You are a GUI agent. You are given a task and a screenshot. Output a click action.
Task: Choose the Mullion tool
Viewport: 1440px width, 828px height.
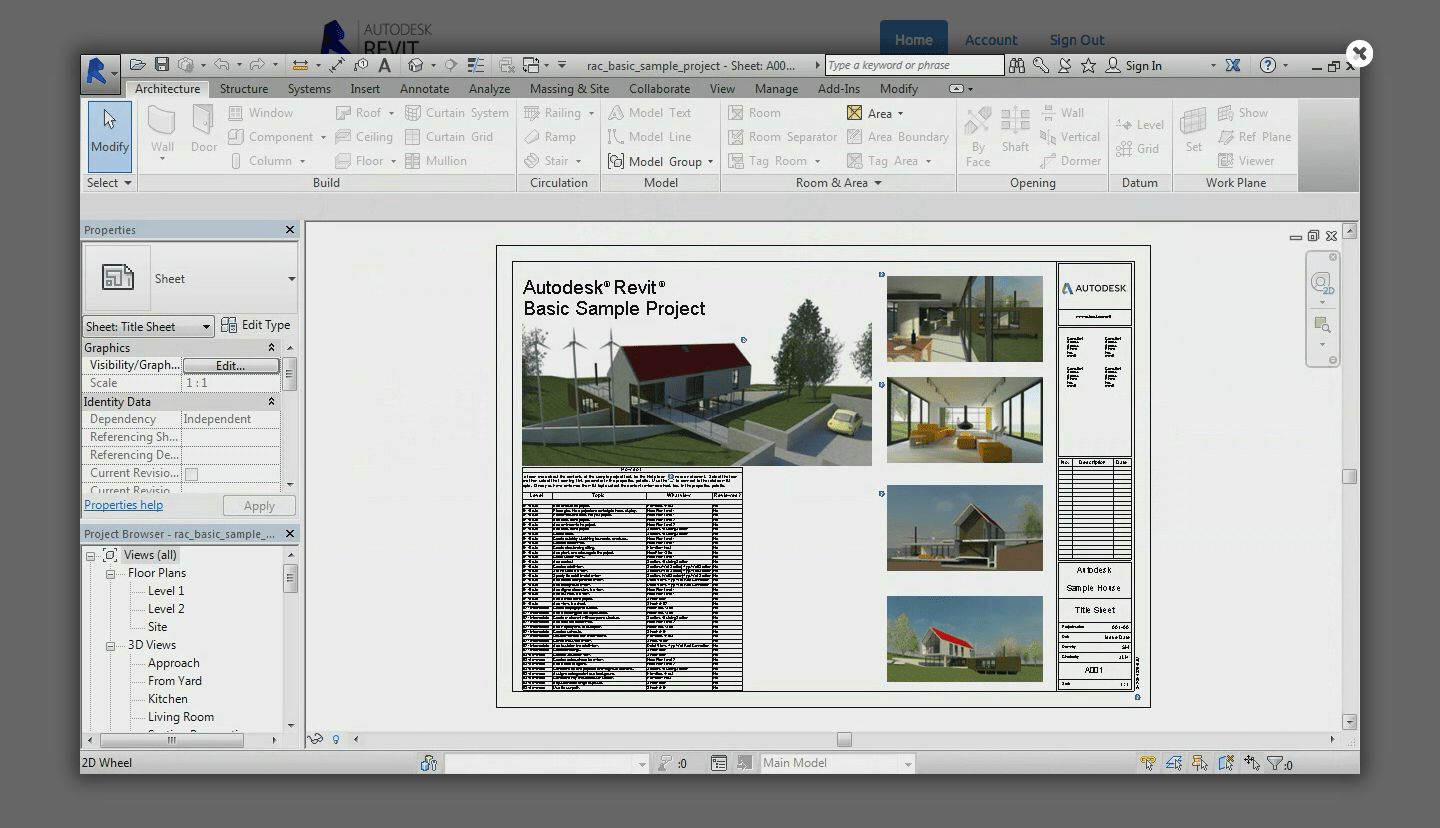436,161
